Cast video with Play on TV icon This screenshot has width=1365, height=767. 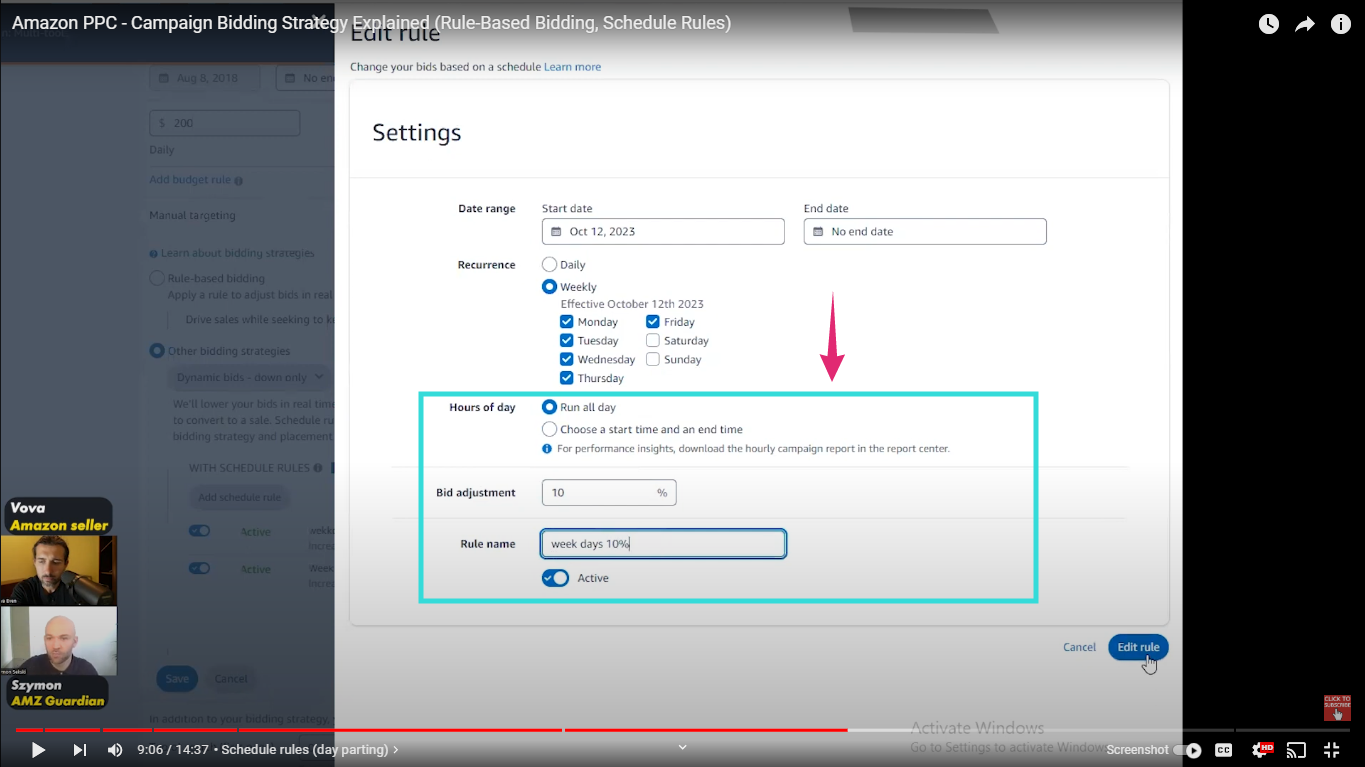1296,749
